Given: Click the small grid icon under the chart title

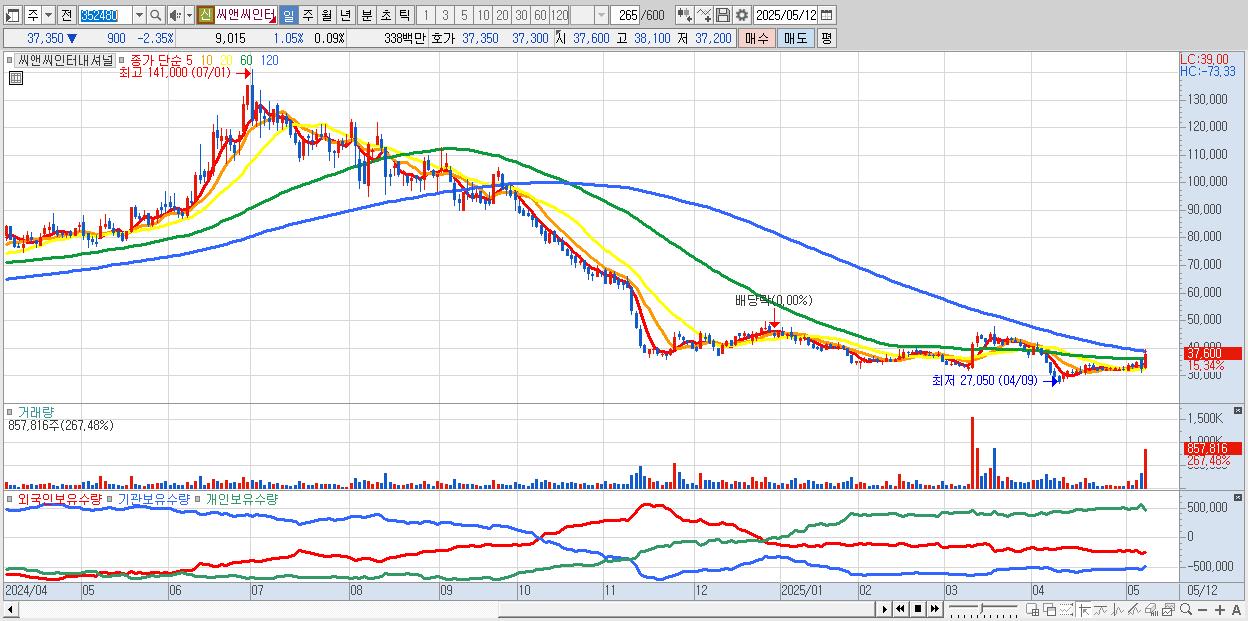Looking at the screenshot, I should pos(16,78).
